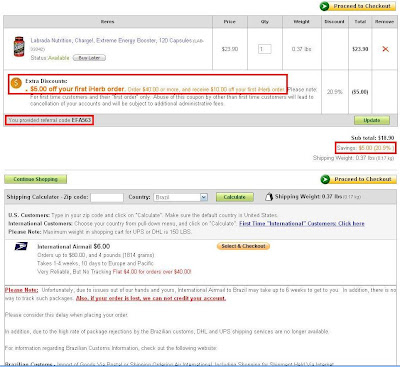Click the Qty column header

click(x=265, y=21)
